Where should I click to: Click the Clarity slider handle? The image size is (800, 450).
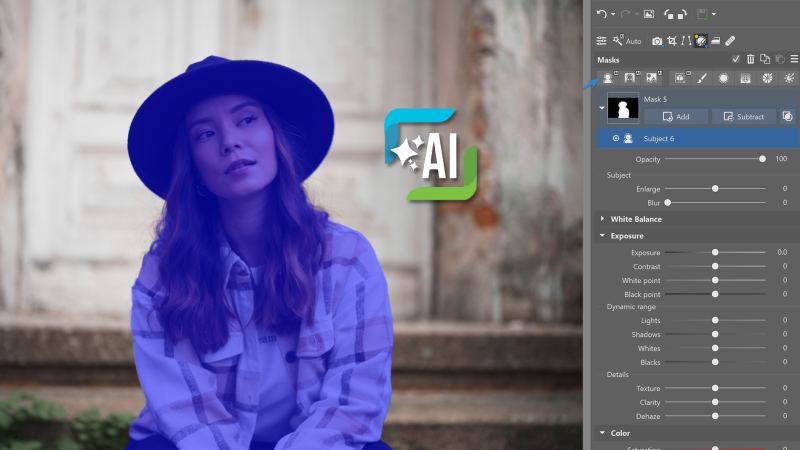715,402
